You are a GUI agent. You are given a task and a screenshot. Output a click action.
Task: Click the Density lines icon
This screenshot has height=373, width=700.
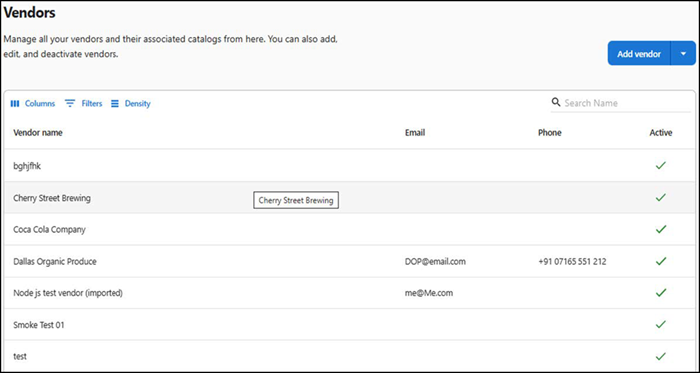[x=115, y=104]
